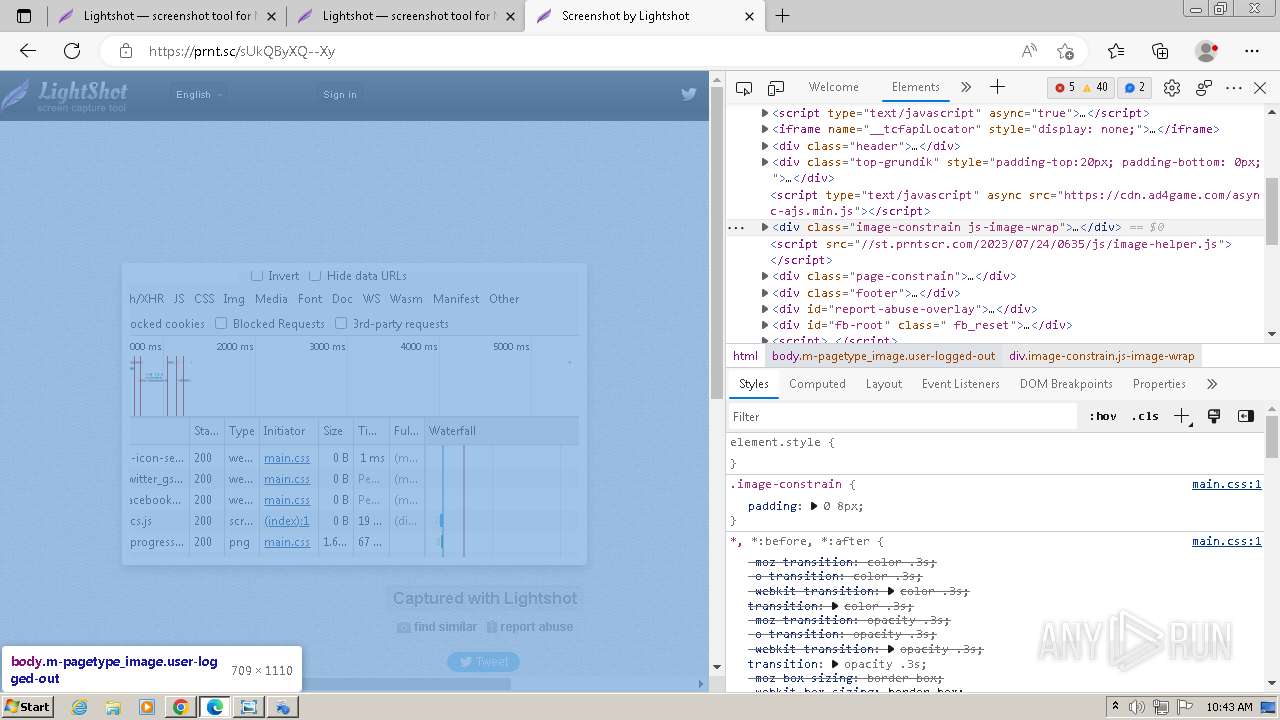Select the Elements tab in DevTools

pyautogui.click(x=915, y=87)
